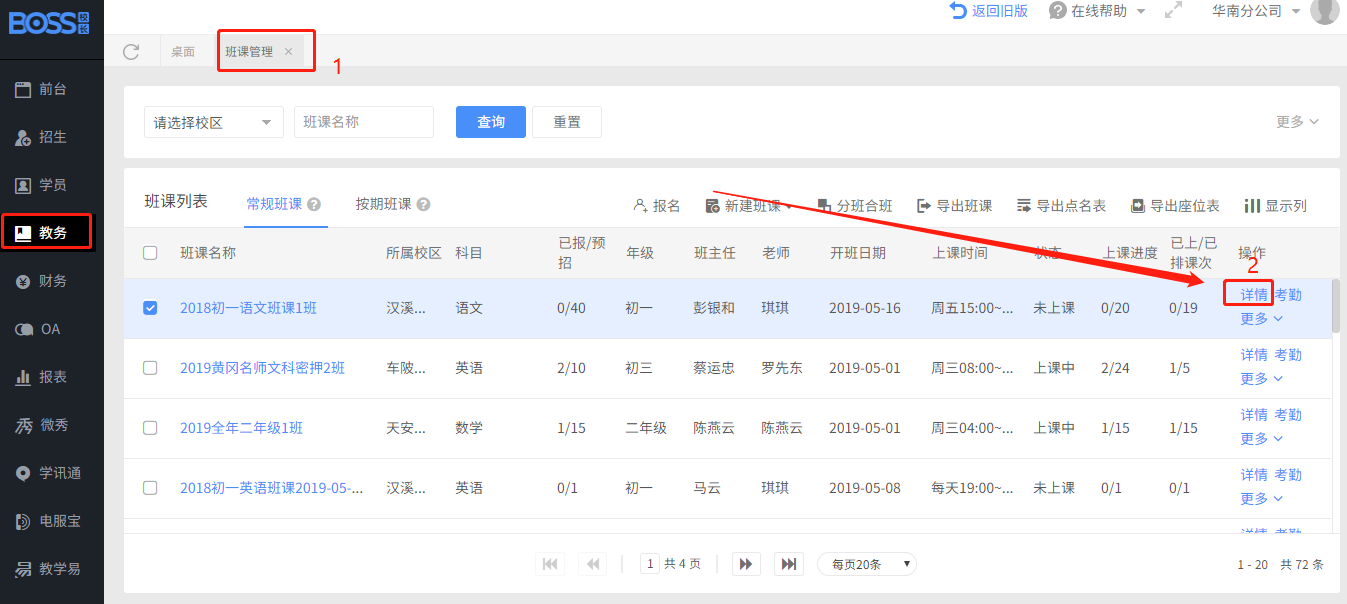Click 返回旧版 link
Screen dimensions: 1347x604
(x=989, y=11)
